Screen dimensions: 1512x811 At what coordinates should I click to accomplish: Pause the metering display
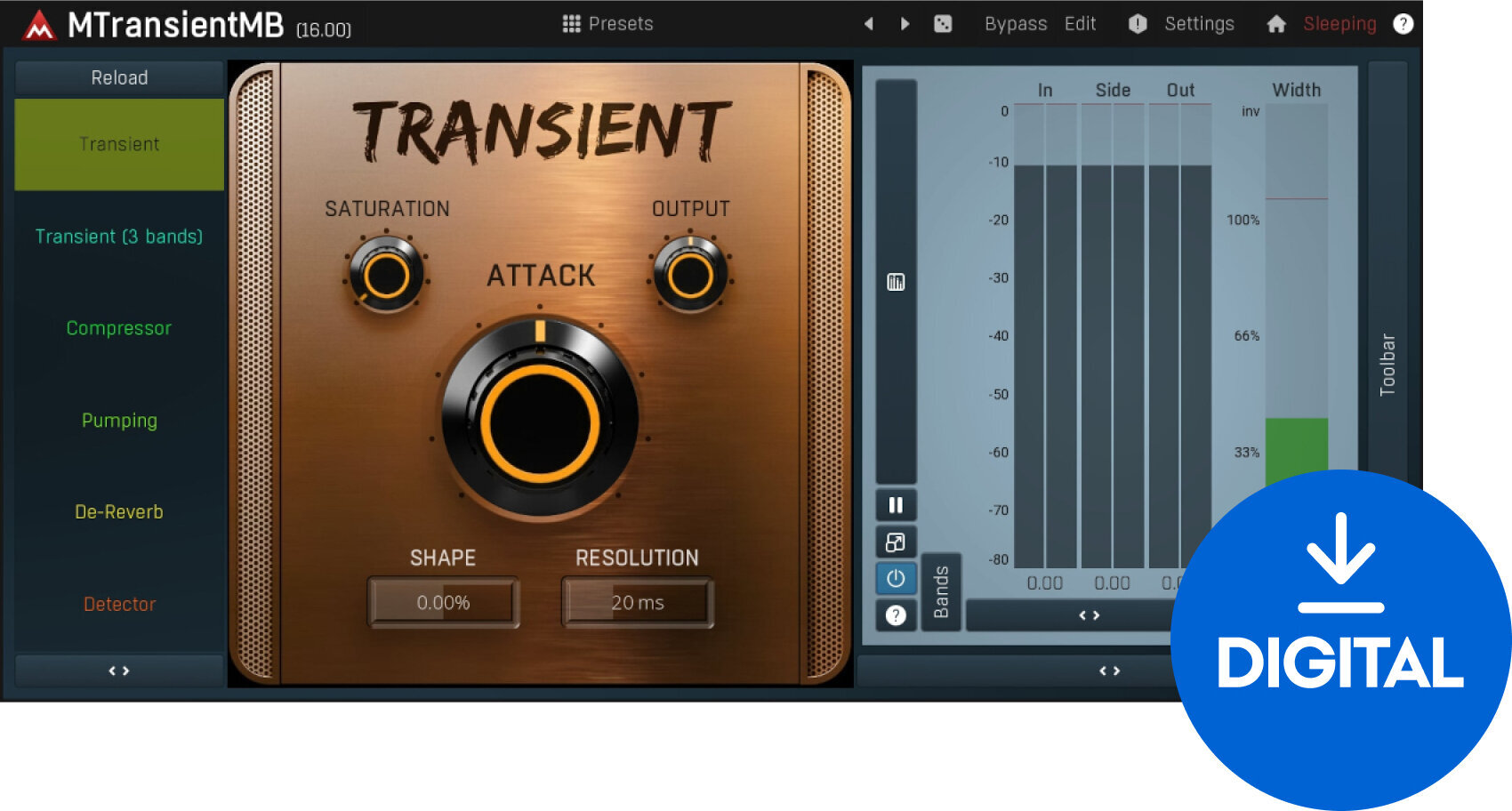[x=895, y=504]
